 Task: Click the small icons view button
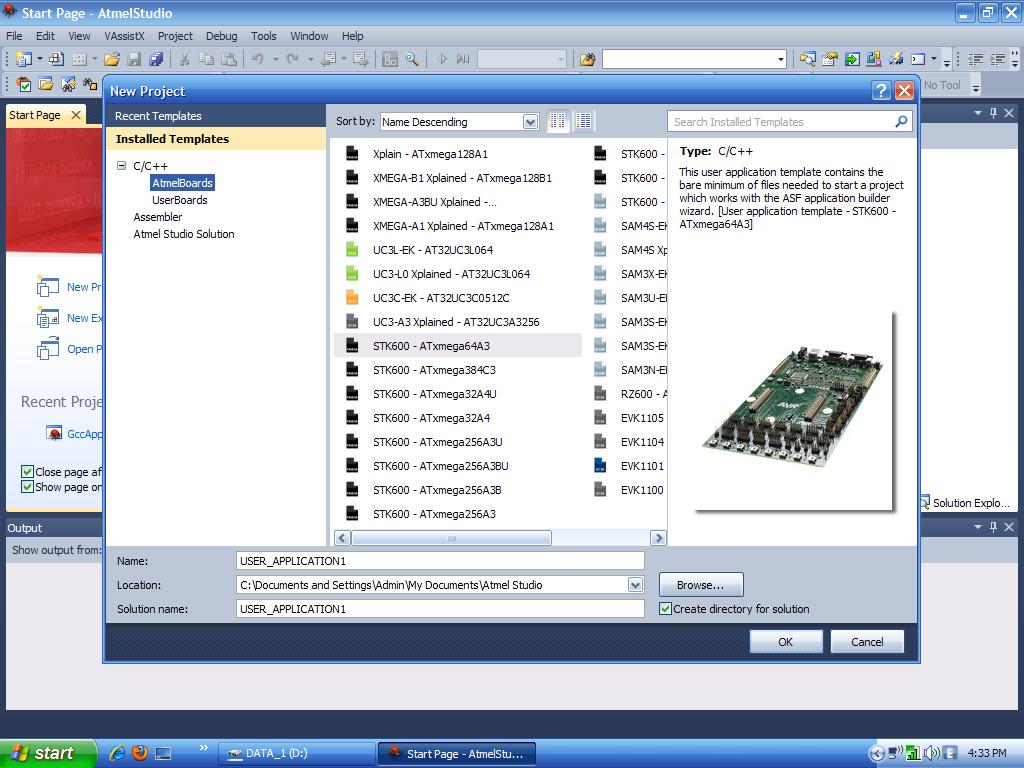(558, 121)
